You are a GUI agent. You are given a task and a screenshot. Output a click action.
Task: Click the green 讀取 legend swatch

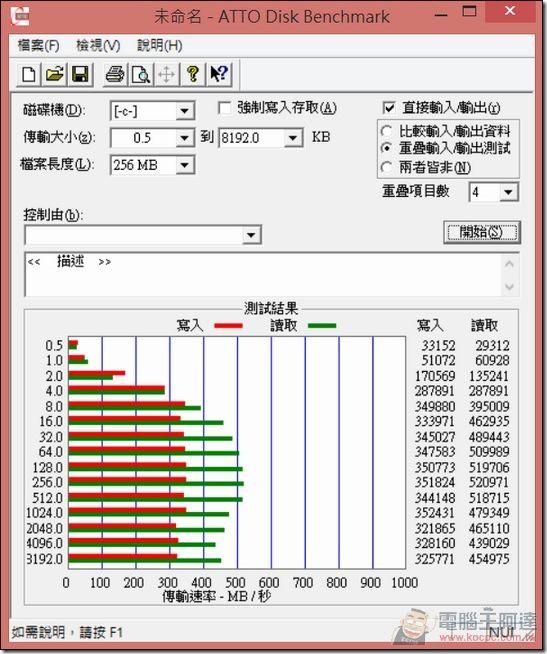click(x=322, y=326)
